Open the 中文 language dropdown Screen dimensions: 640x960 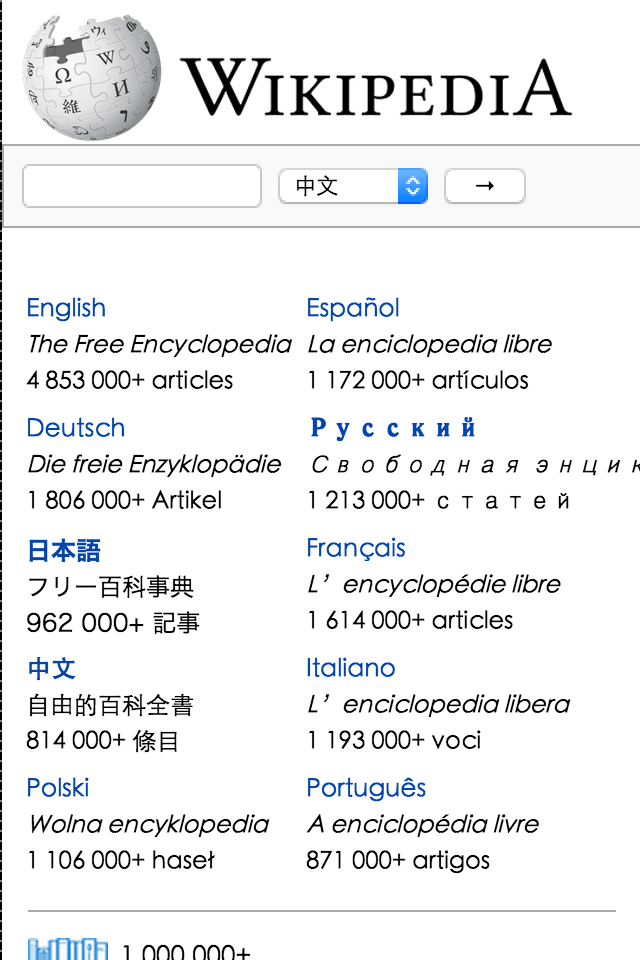353,186
